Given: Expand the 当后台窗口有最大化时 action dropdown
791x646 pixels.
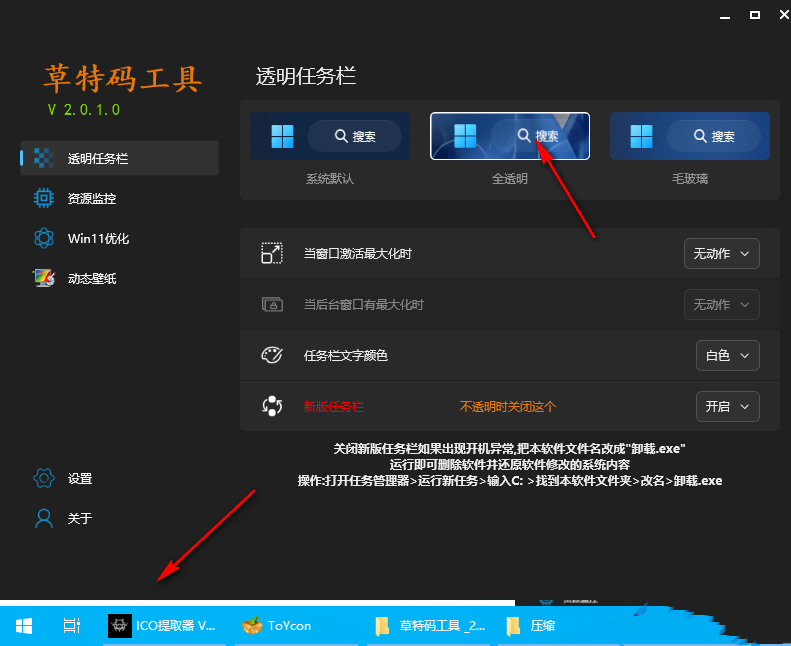Looking at the screenshot, I should 721,305.
